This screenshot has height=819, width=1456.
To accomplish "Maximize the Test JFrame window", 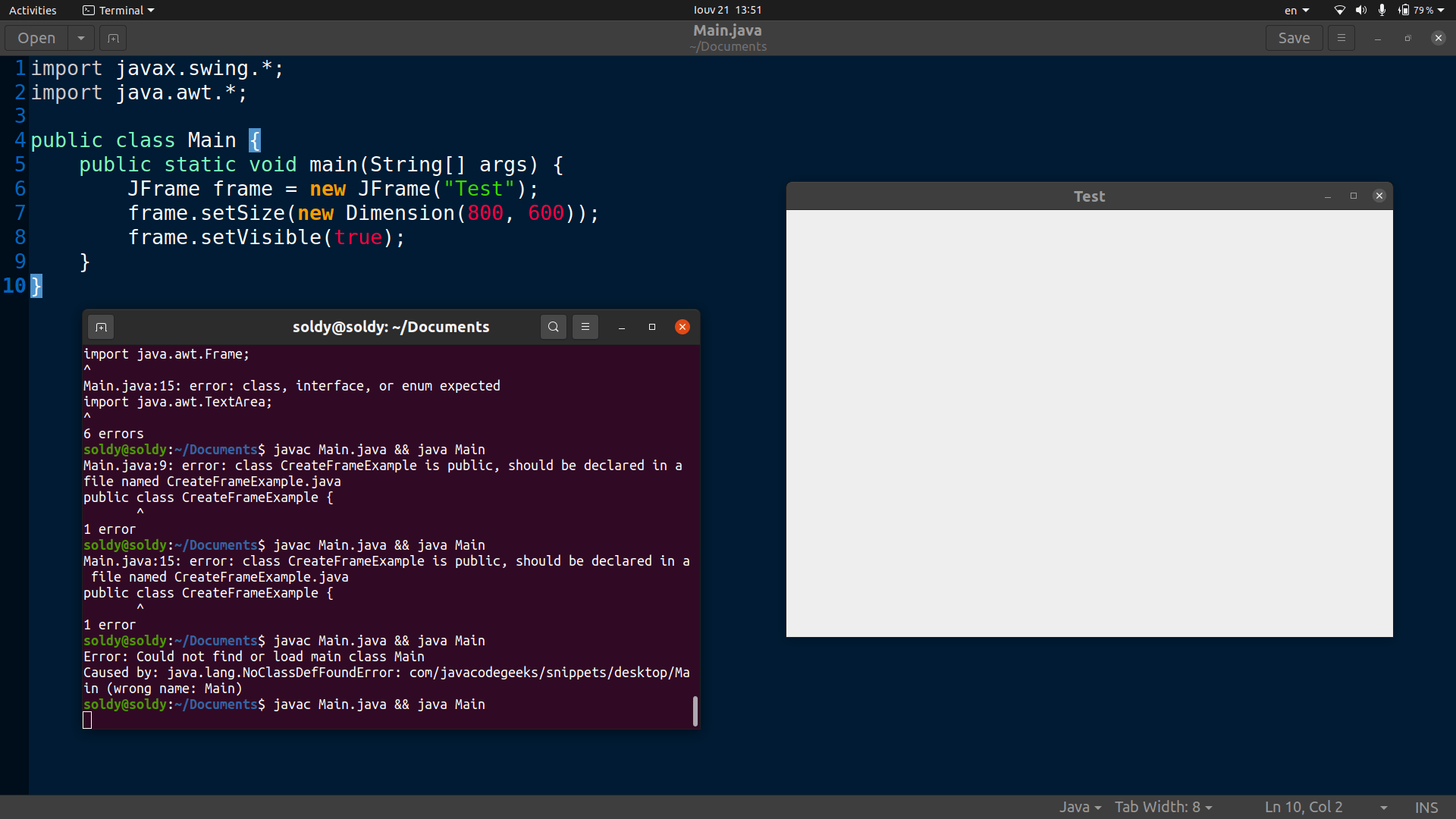I will coord(1354,196).
